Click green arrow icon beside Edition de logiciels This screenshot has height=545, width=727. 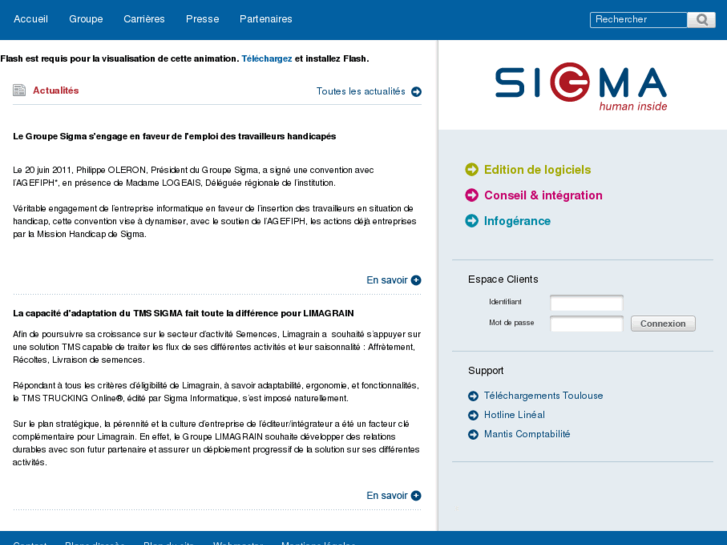(x=472, y=170)
